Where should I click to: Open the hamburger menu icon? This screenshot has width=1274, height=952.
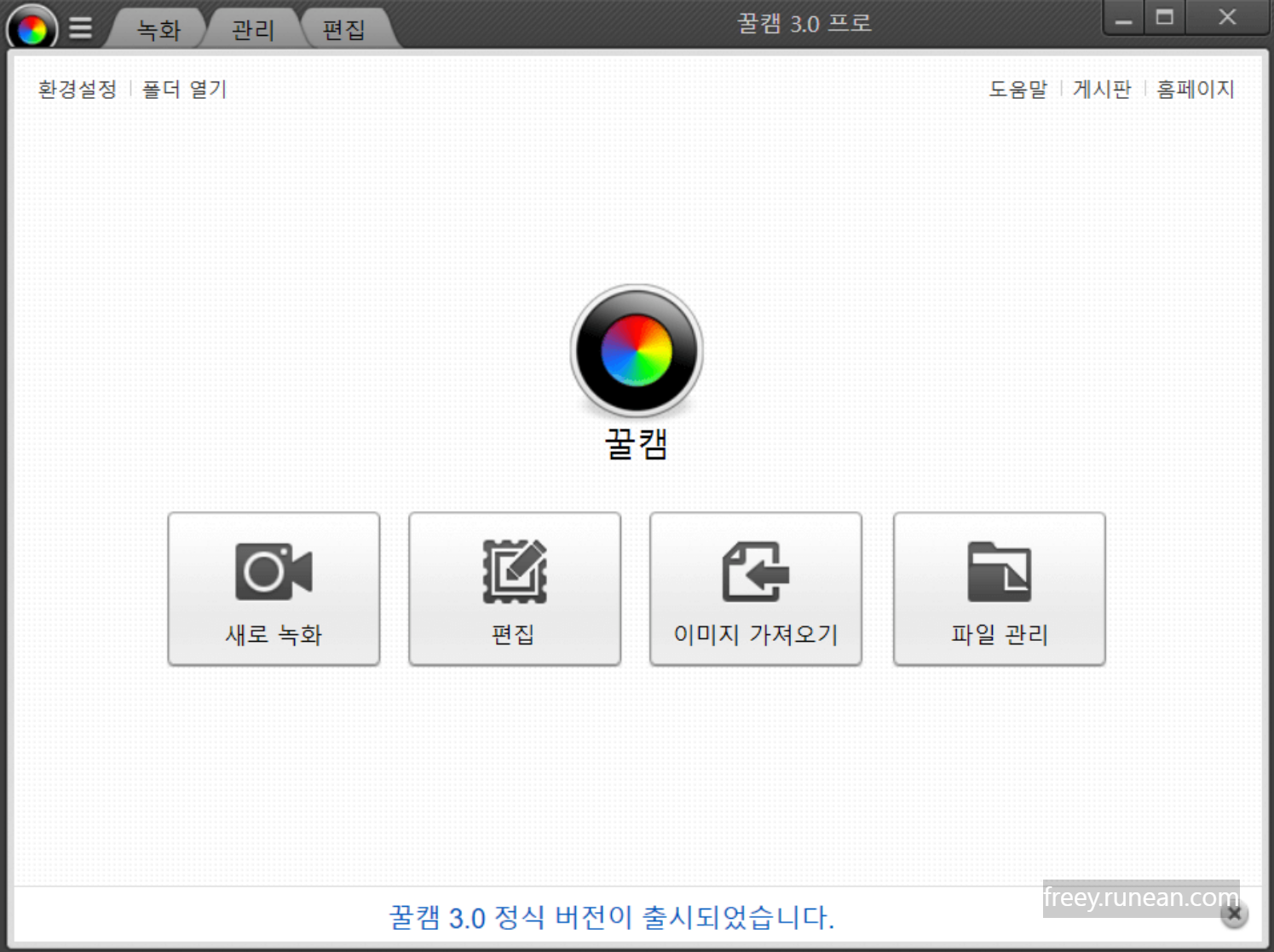[81, 26]
